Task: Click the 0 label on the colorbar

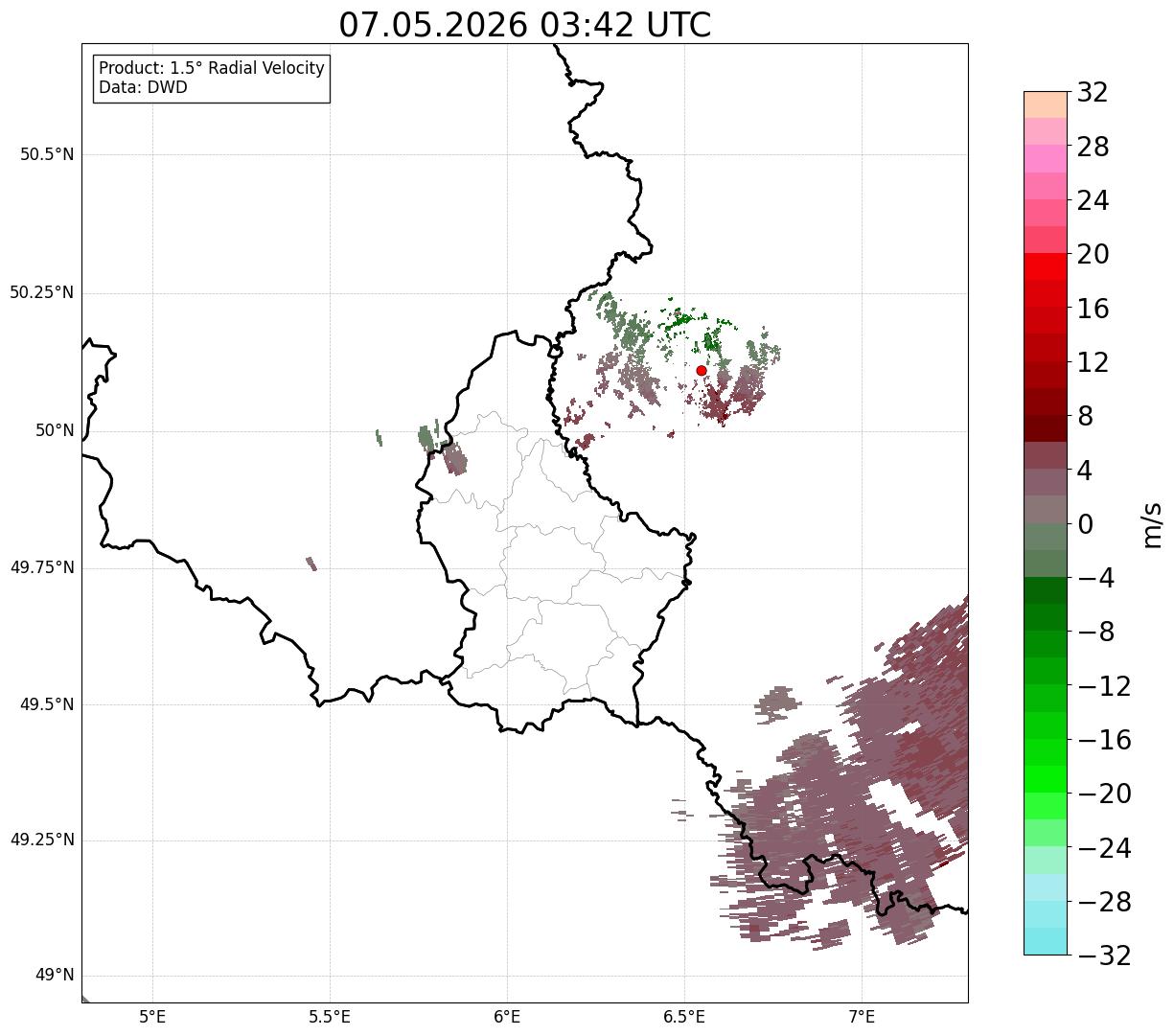Action: (x=1085, y=524)
